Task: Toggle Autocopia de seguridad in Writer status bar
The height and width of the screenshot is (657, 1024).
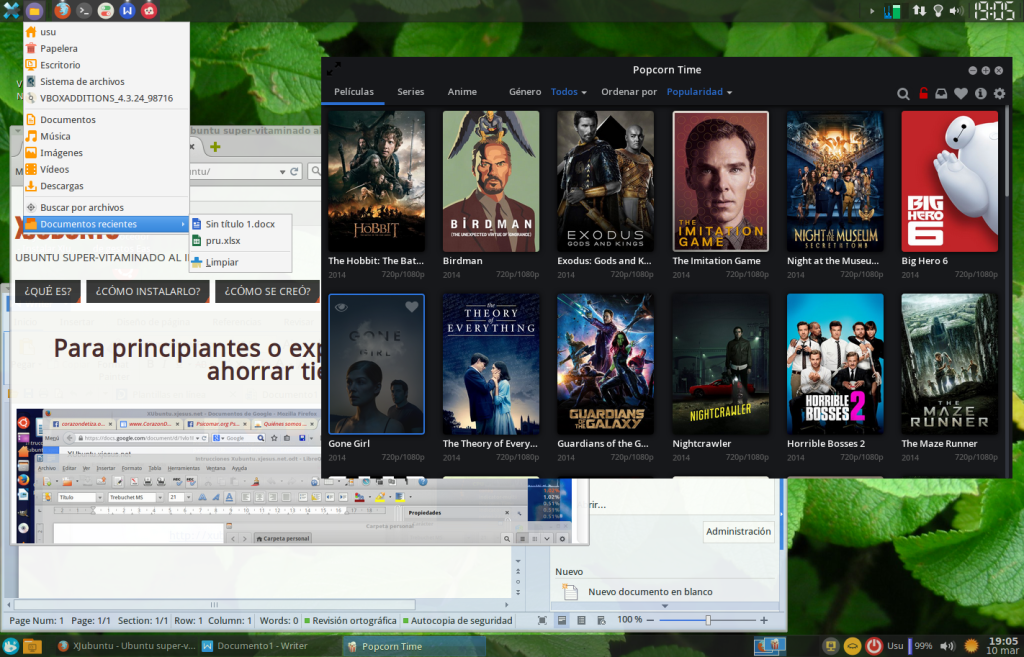Action: click(x=457, y=620)
